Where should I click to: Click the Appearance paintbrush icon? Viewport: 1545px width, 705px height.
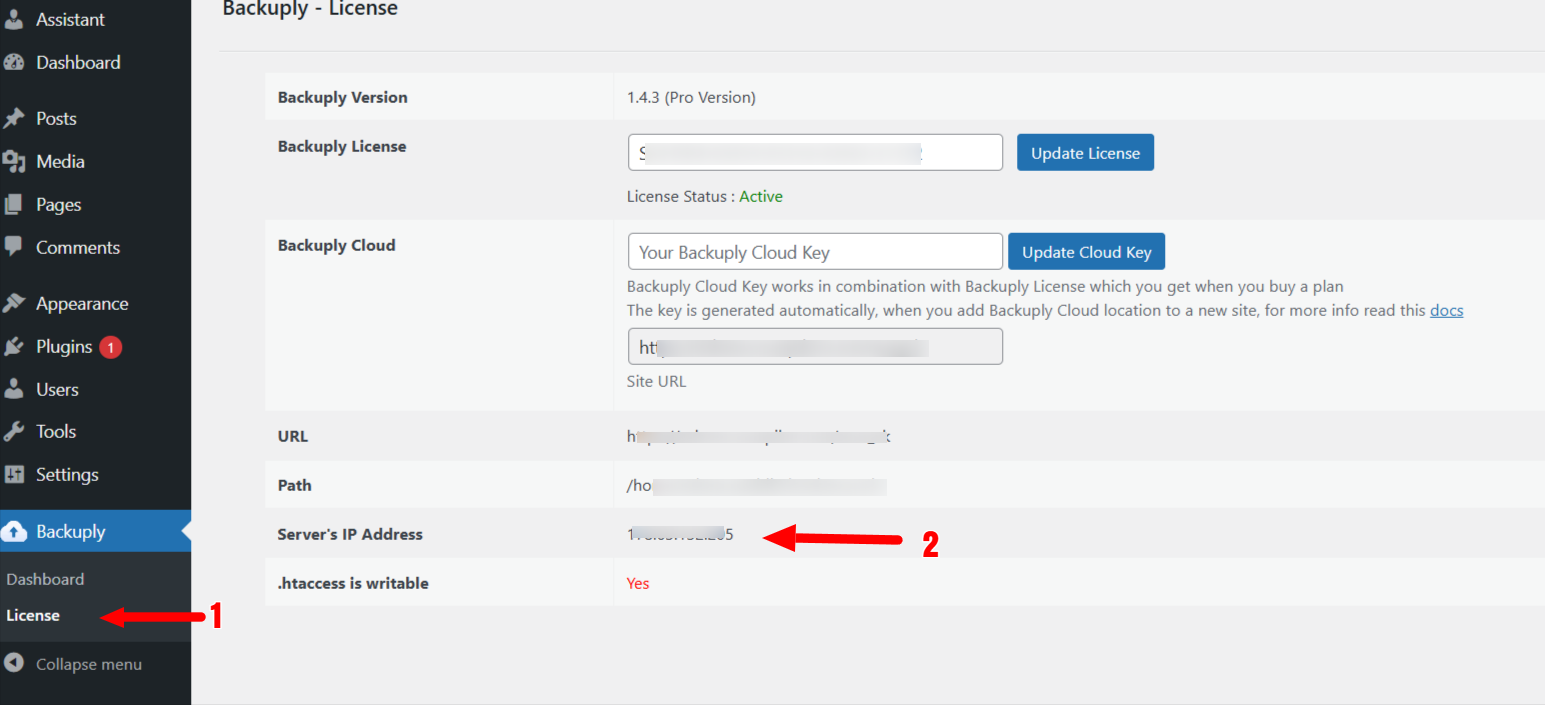[14, 303]
